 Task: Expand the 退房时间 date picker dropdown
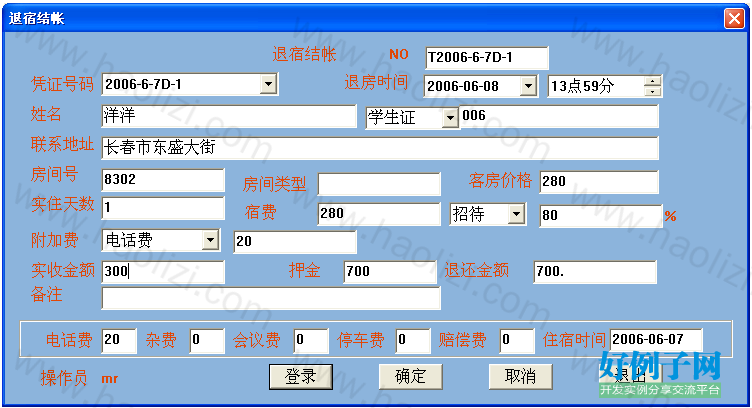(528, 86)
